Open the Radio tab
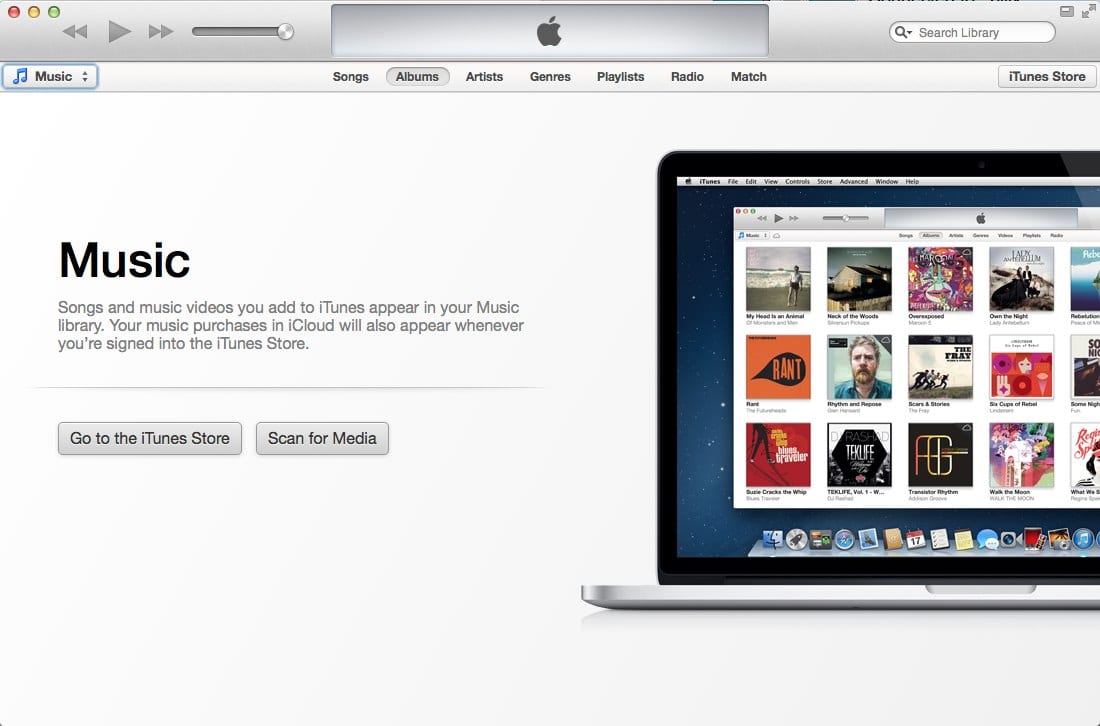Viewport: 1100px width, 726px height. pos(687,76)
